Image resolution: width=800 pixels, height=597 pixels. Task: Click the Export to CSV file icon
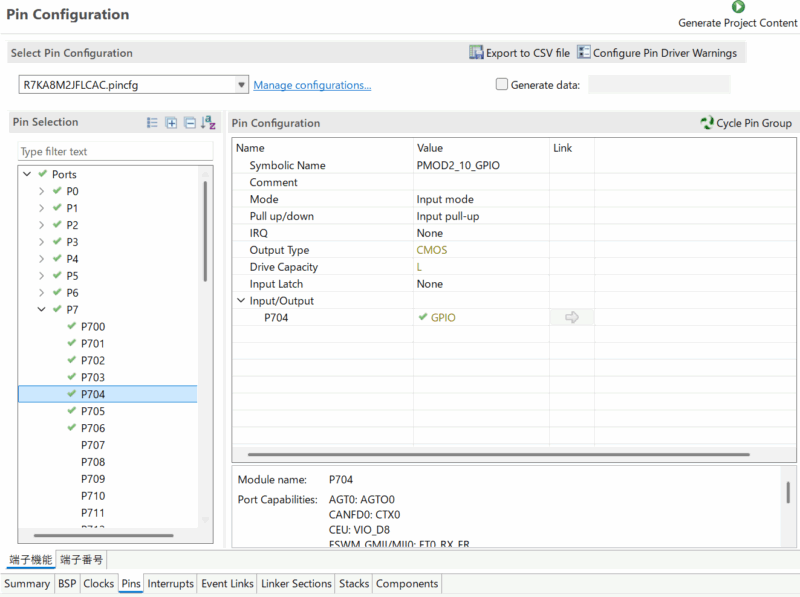click(477, 53)
